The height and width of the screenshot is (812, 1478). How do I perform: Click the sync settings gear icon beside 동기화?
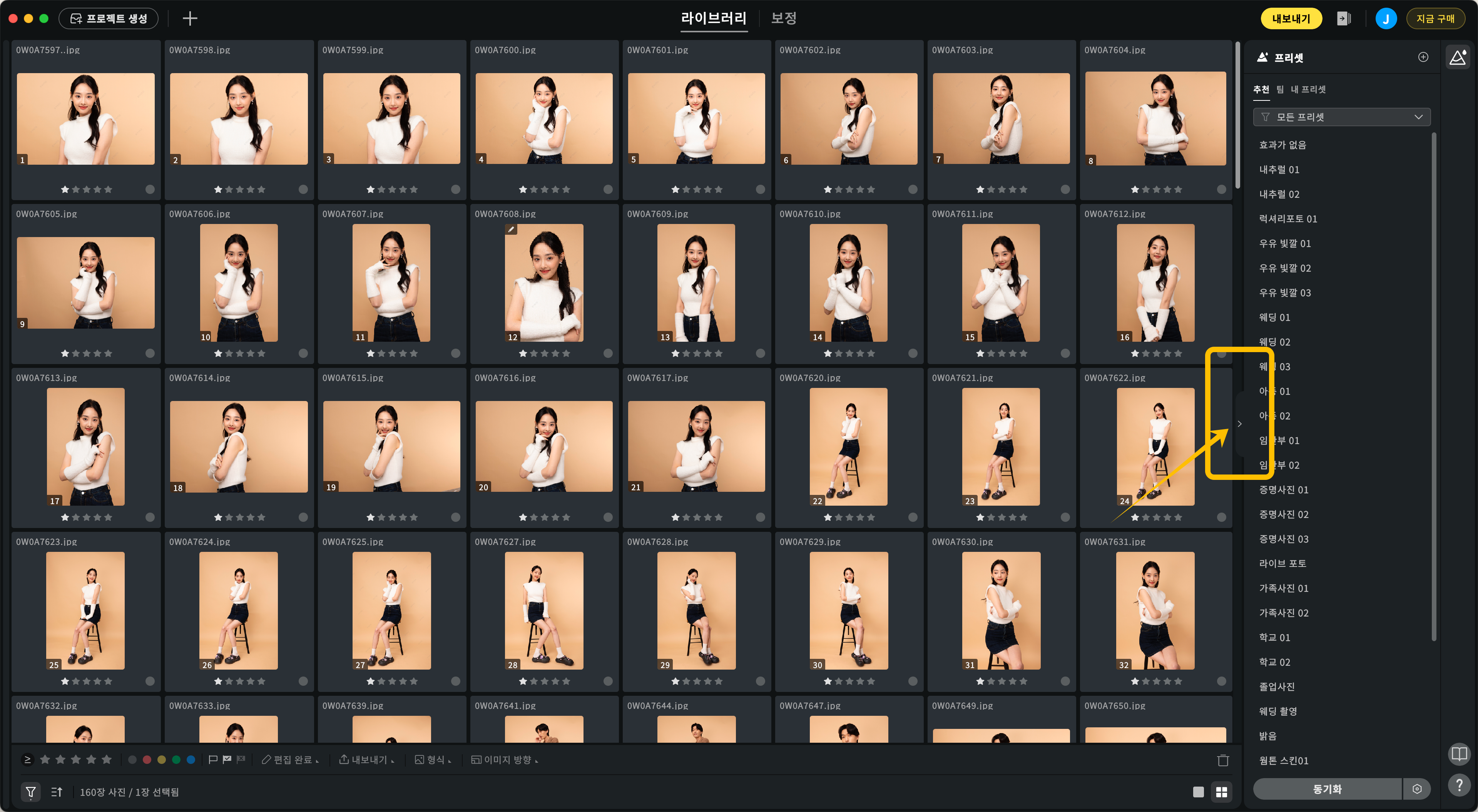point(1416,789)
